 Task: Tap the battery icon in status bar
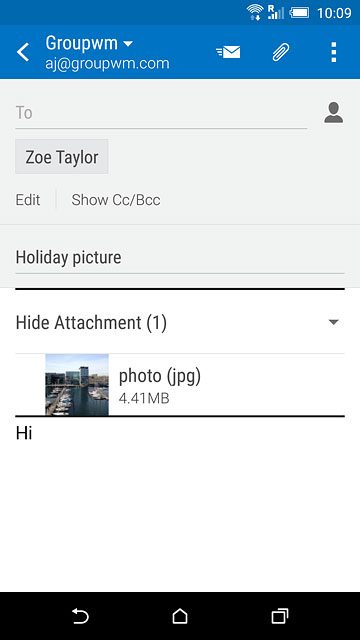[300, 13]
